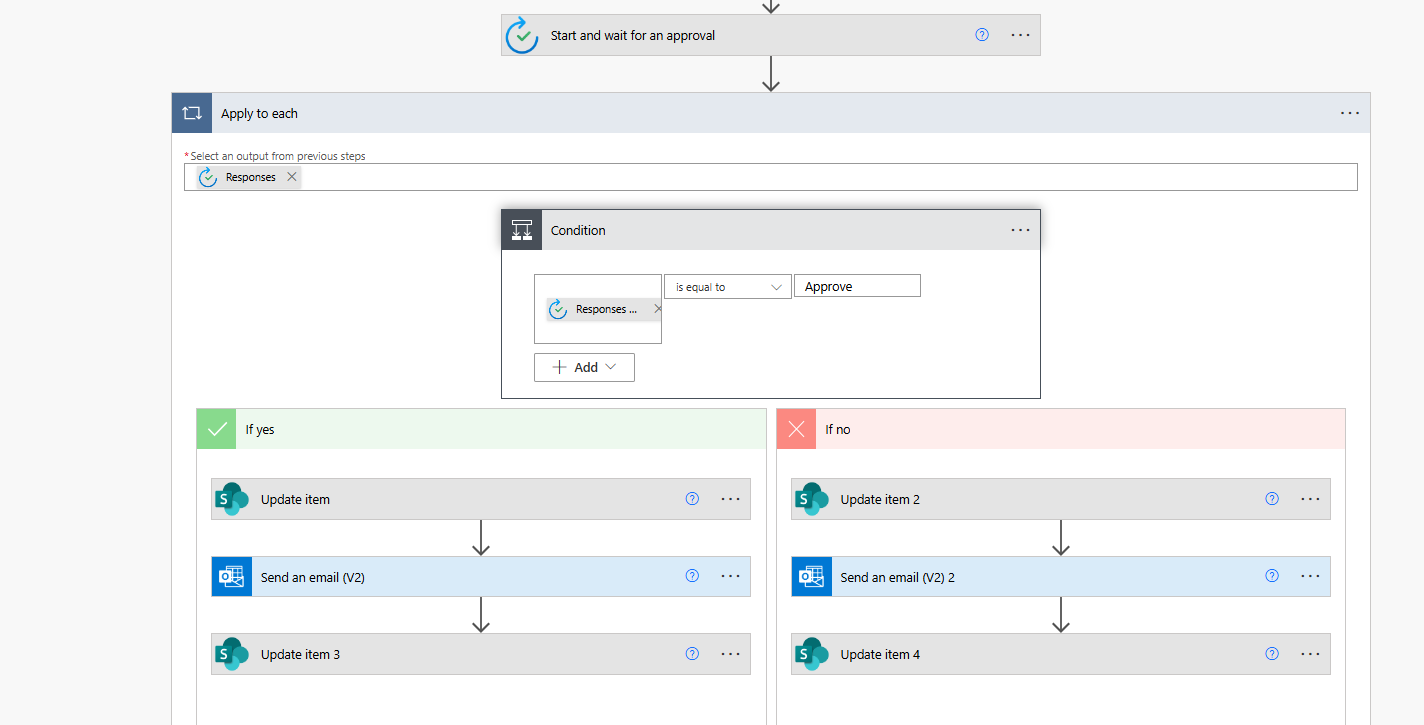Click the SharePoint icon on Update item
This screenshot has width=1424, height=725.
tap(231, 498)
